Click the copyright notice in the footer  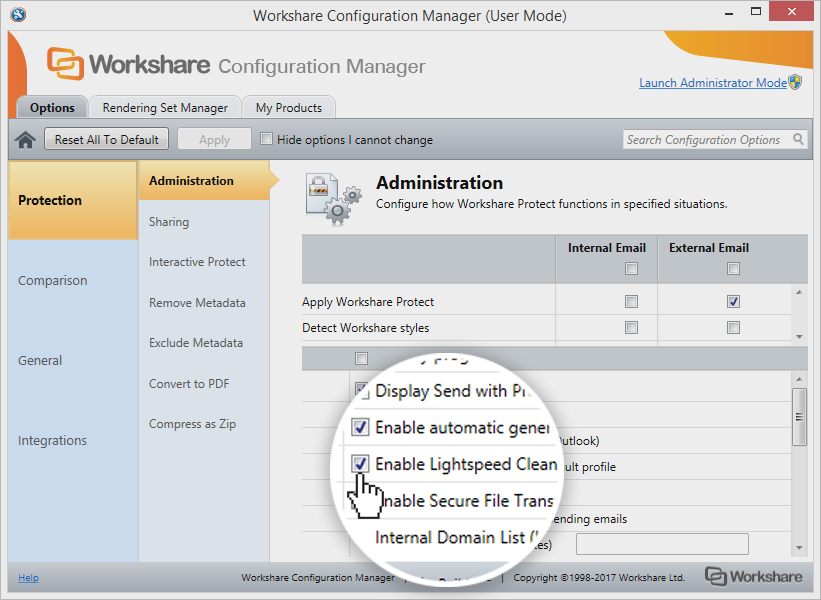coord(599,577)
